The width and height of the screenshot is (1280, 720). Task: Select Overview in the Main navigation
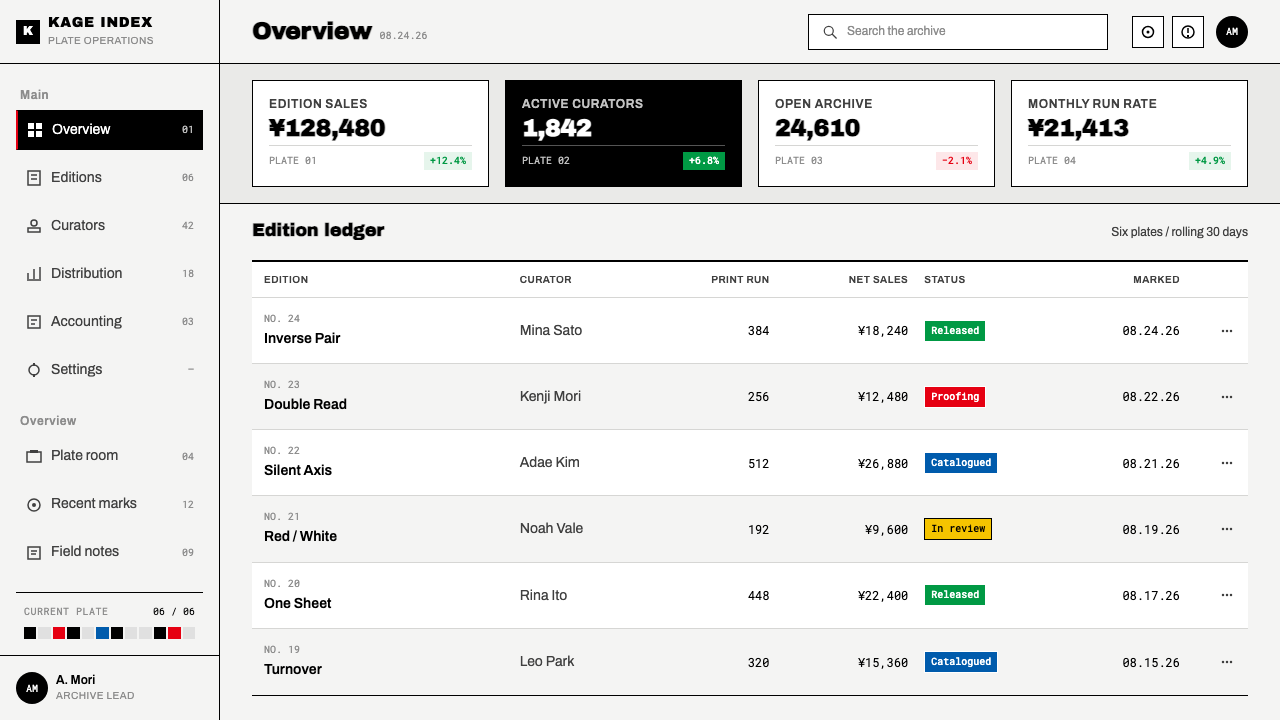click(x=110, y=130)
